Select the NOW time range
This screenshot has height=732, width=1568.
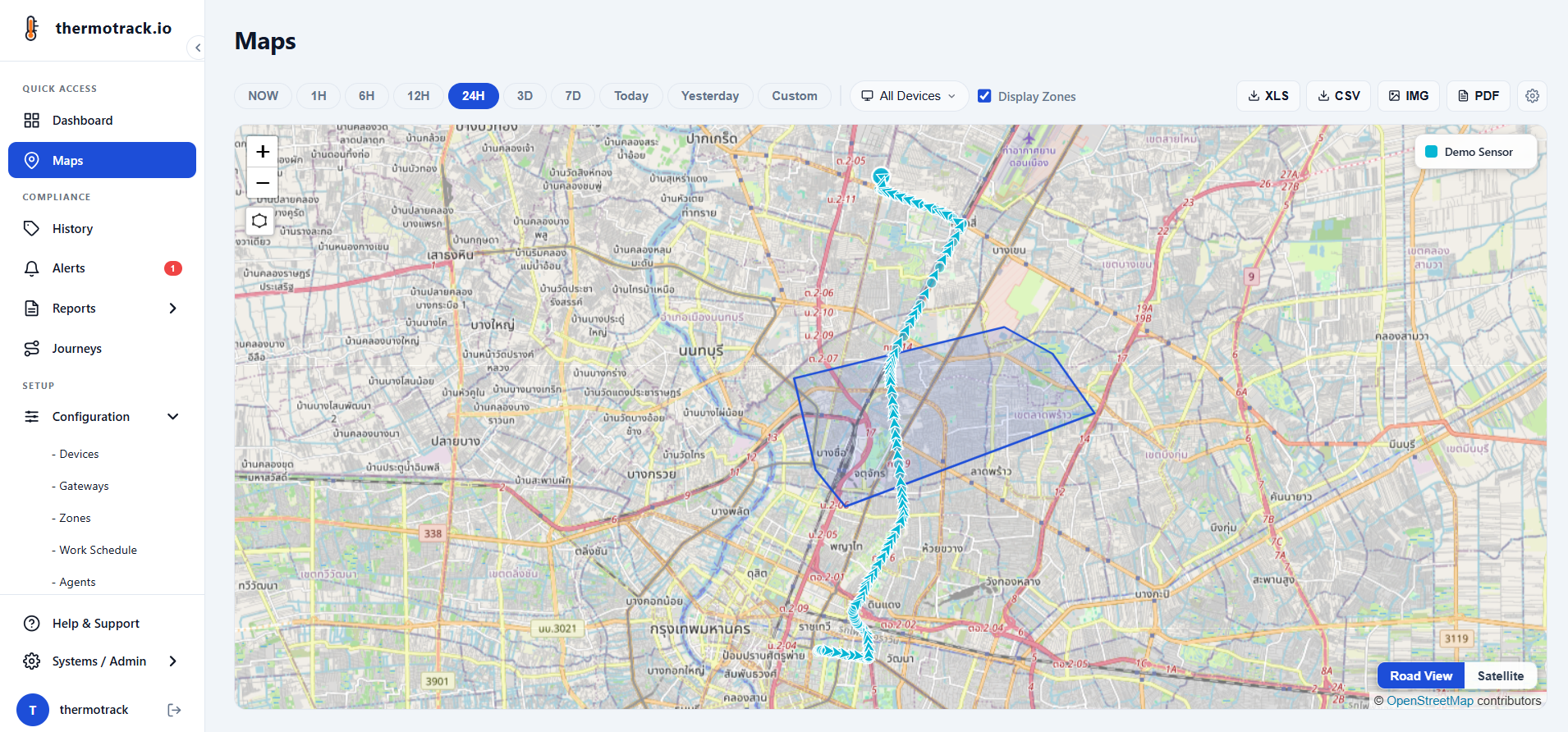(264, 96)
